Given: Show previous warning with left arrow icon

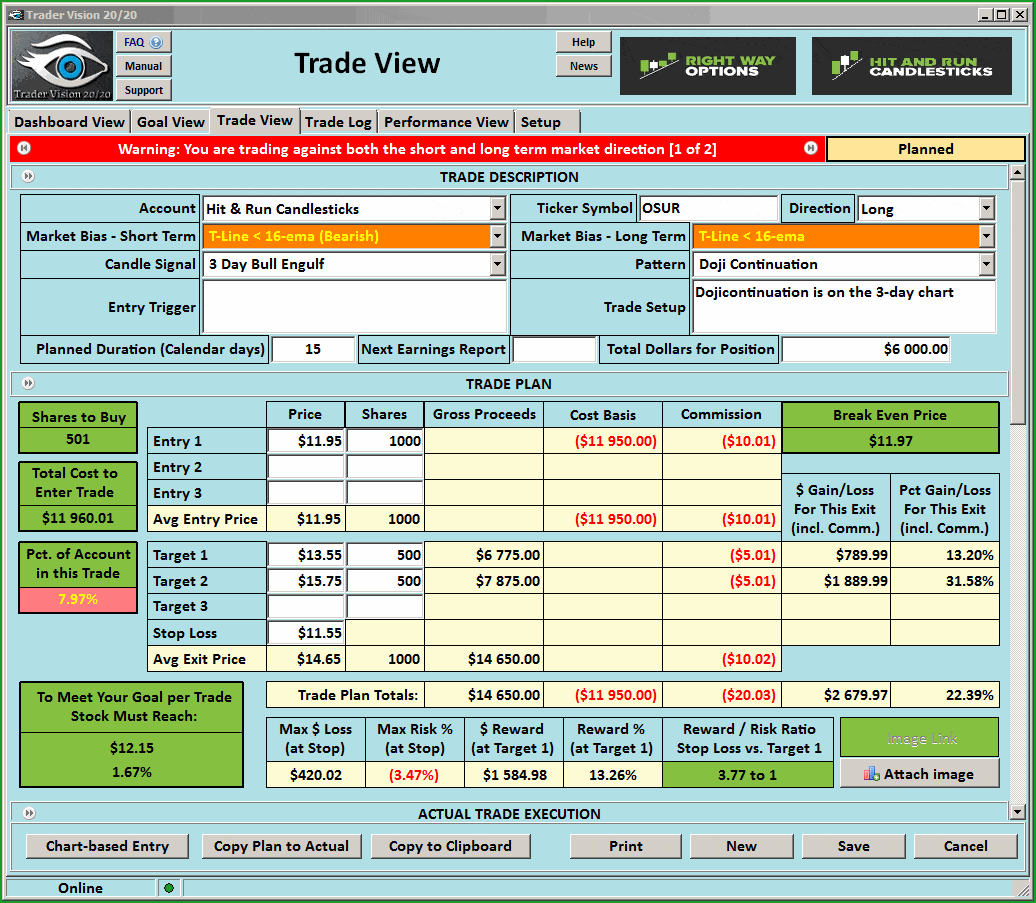Looking at the screenshot, I should click(x=24, y=148).
